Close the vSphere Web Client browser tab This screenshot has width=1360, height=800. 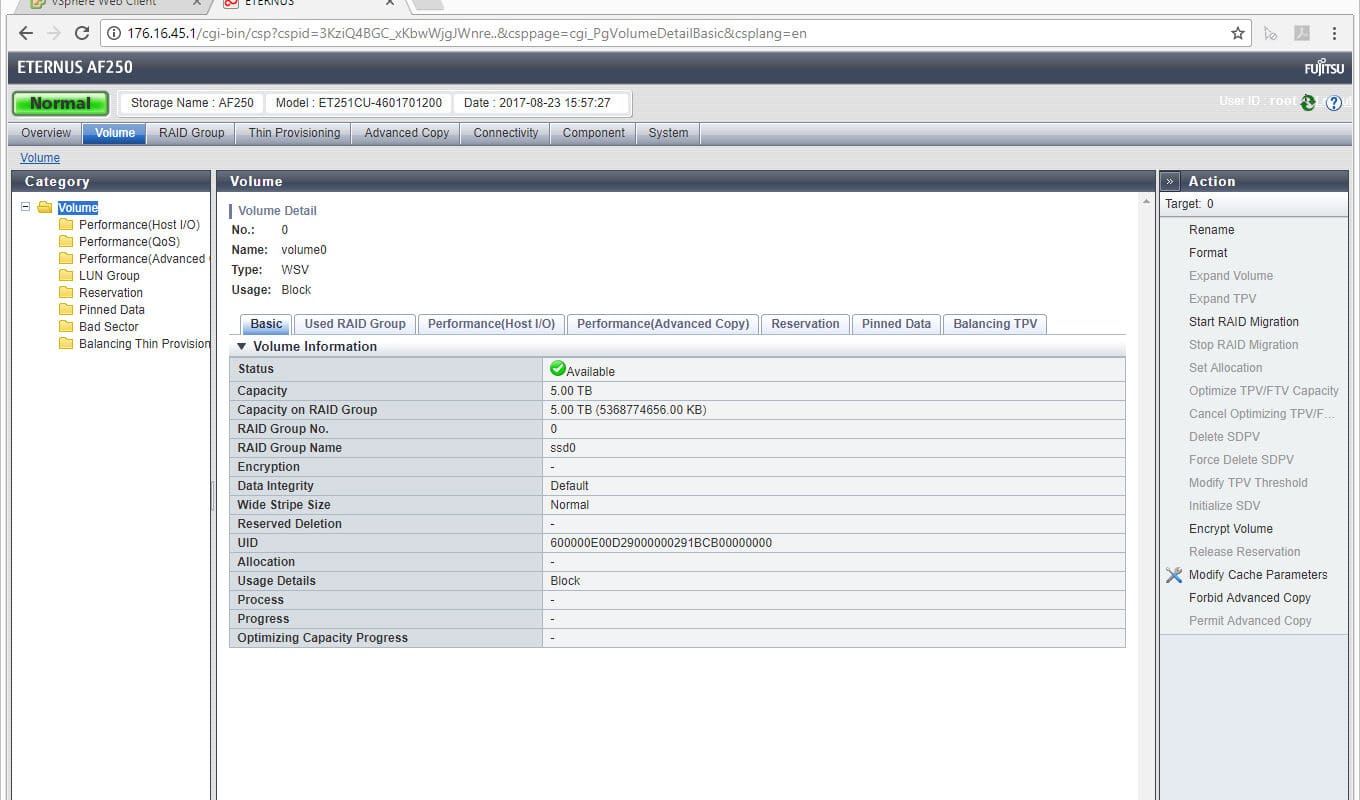pos(197,3)
